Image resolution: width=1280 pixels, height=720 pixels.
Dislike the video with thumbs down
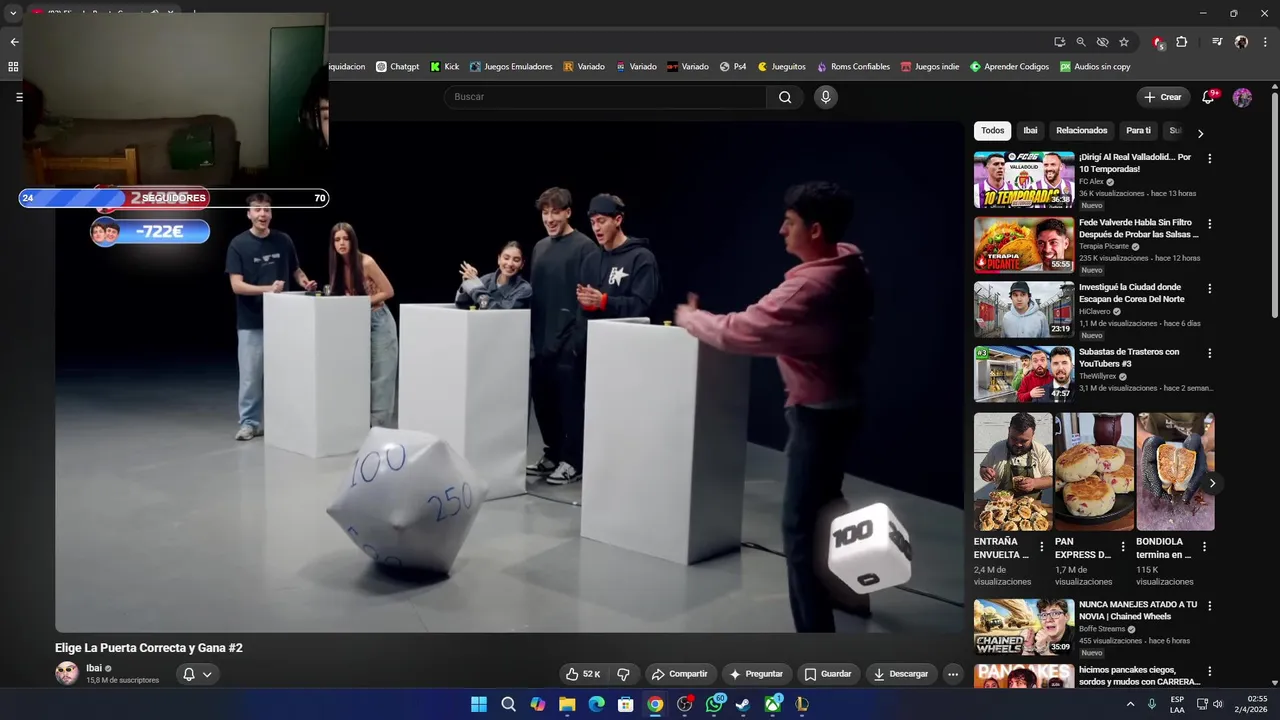click(x=623, y=674)
